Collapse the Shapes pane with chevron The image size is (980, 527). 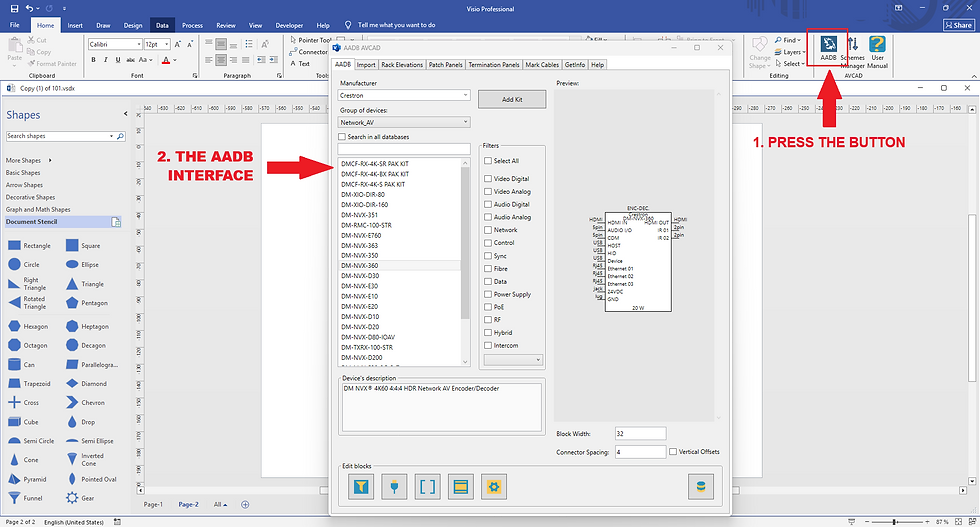(x=126, y=114)
